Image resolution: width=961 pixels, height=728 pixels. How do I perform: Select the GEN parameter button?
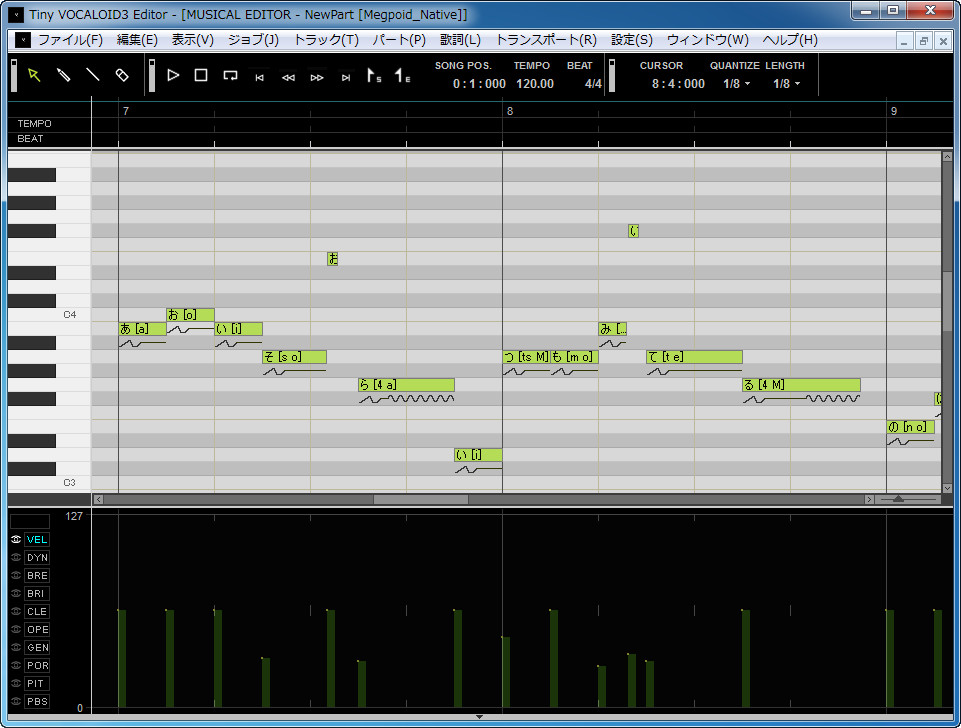tap(37, 647)
